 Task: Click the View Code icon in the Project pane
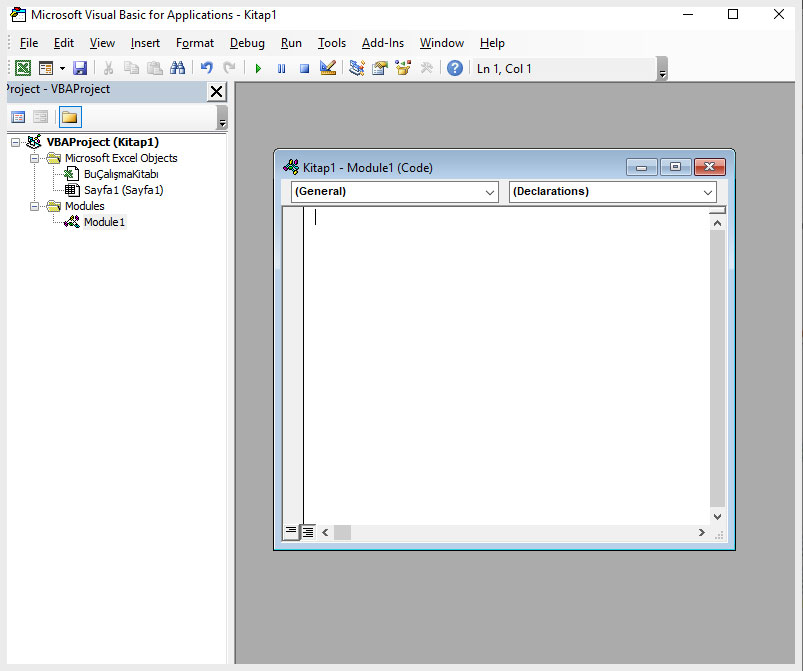[x=18, y=117]
